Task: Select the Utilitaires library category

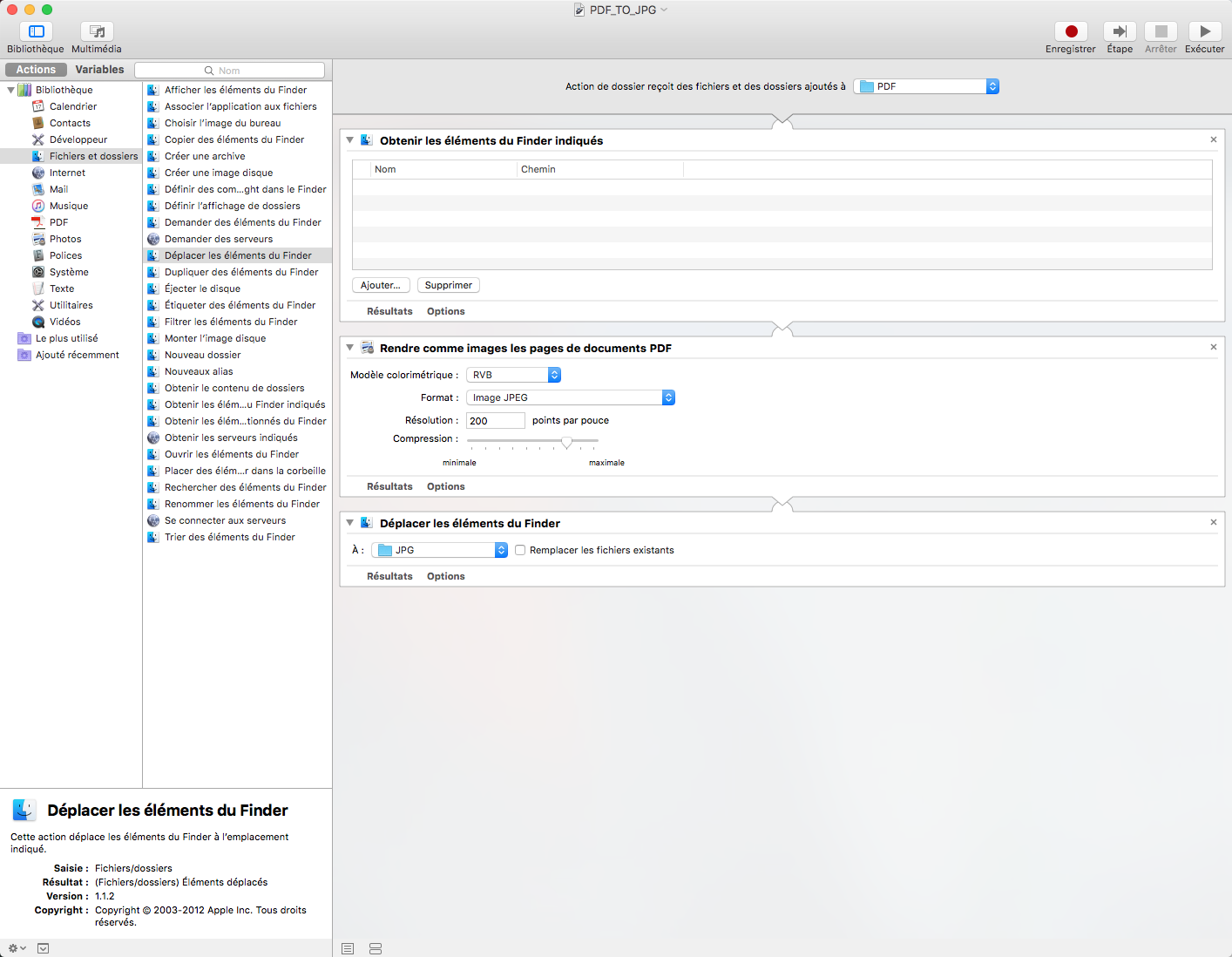Action: tap(71, 305)
